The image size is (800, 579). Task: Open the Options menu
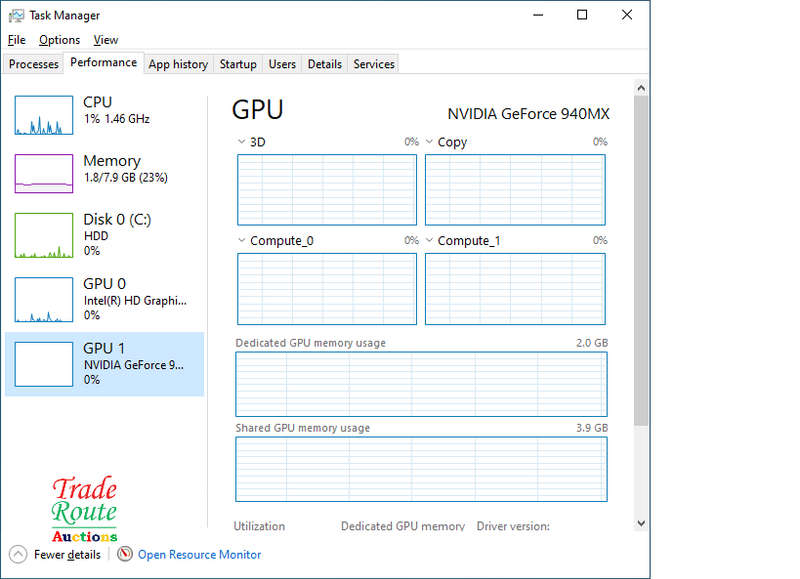tap(59, 40)
